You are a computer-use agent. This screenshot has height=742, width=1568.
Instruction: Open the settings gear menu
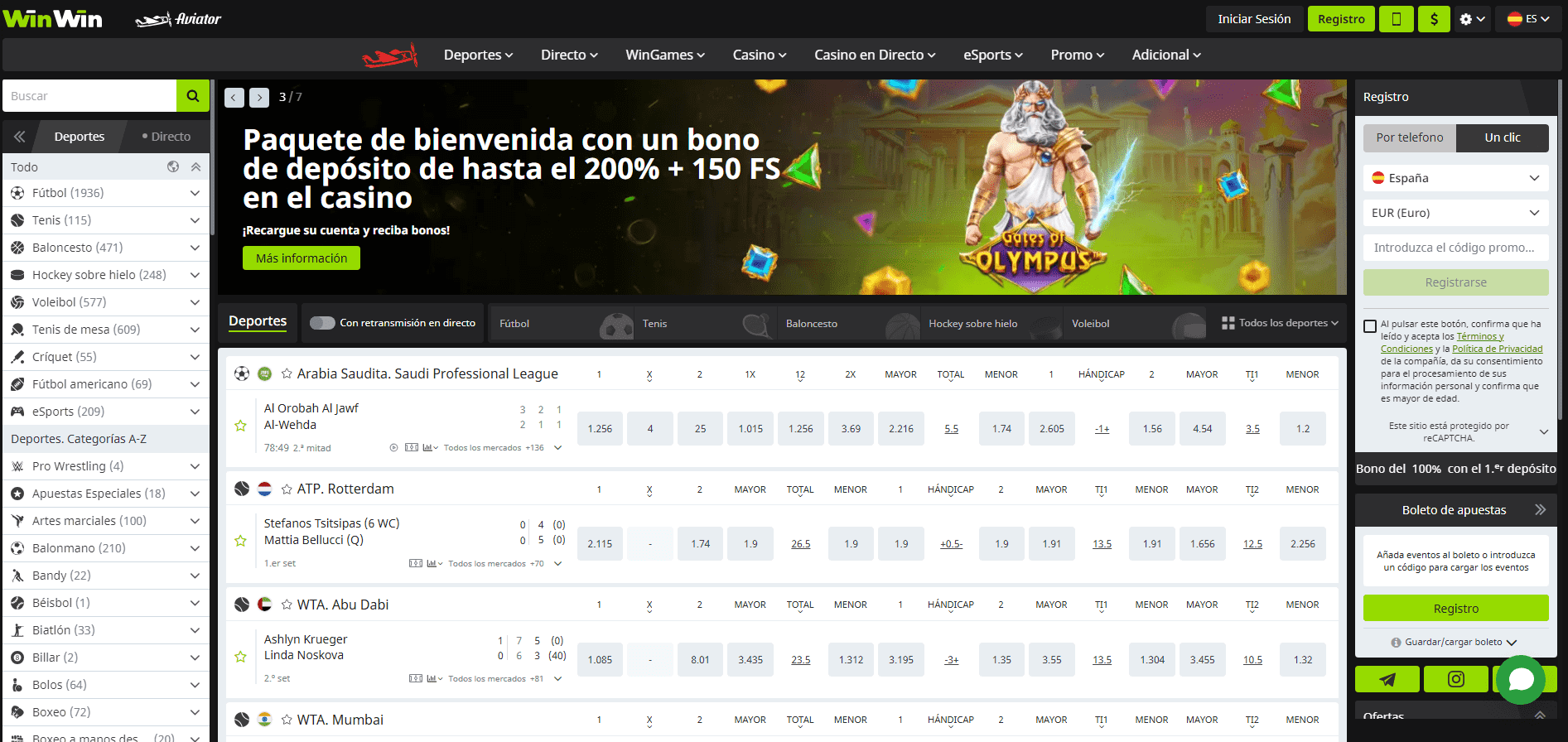[x=1472, y=19]
